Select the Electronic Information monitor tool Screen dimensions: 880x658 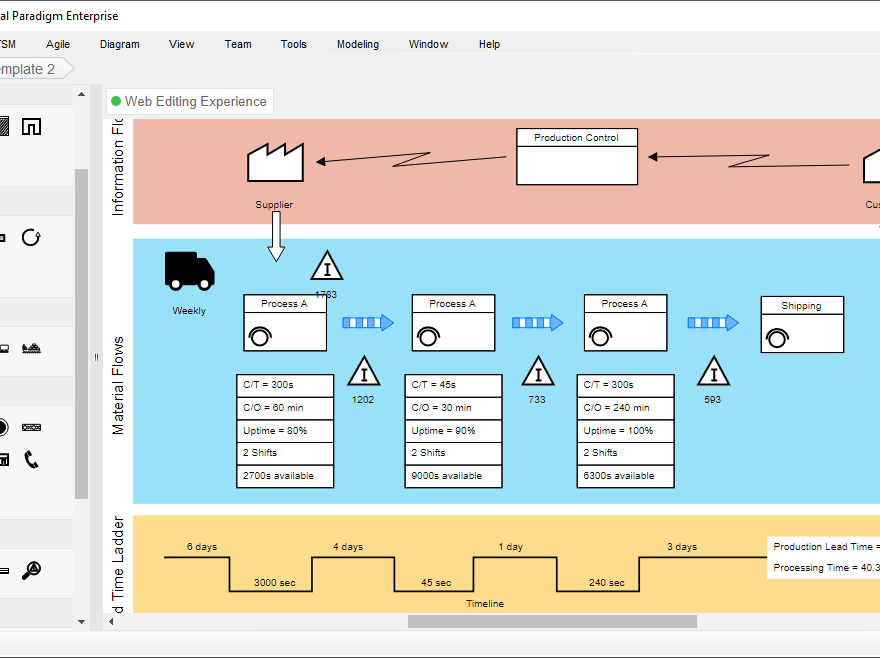(x=3, y=347)
